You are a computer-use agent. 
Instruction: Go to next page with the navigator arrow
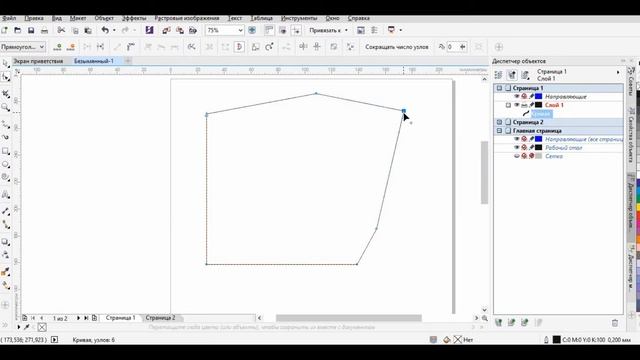(x=78, y=318)
